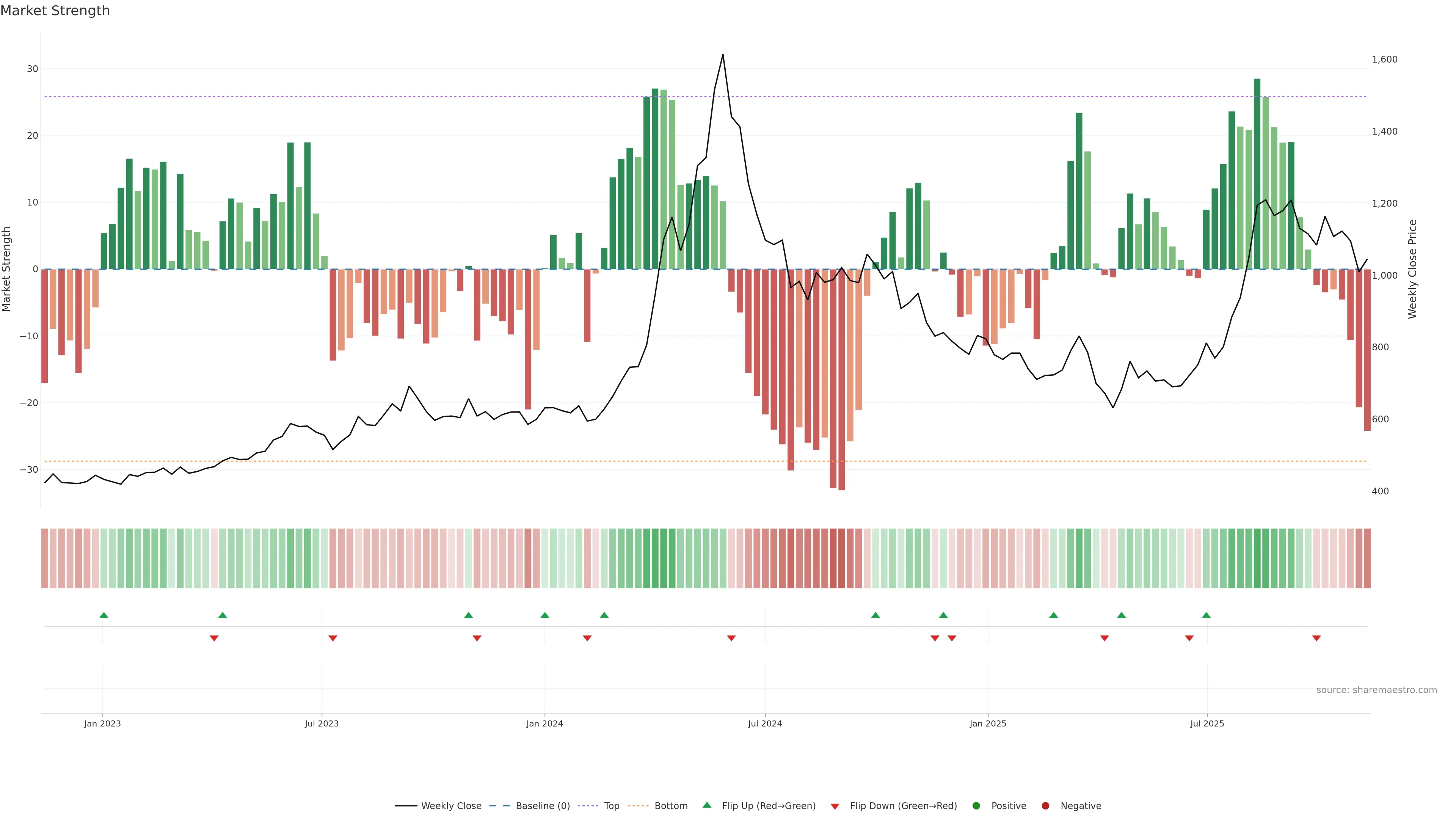Click the darkest red heatmap cell

[842, 559]
